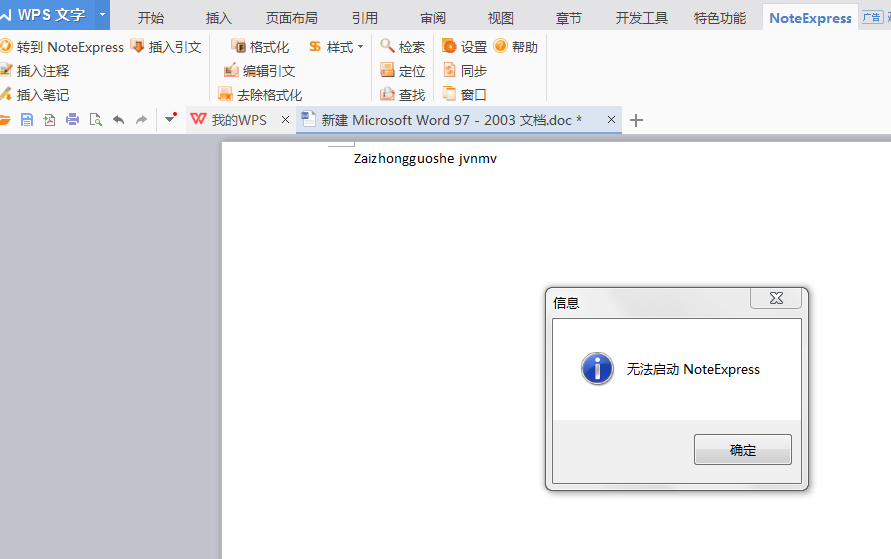Click the WPS 文字 application button
The image size is (891, 559).
pyautogui.click(x=47, y=15)
